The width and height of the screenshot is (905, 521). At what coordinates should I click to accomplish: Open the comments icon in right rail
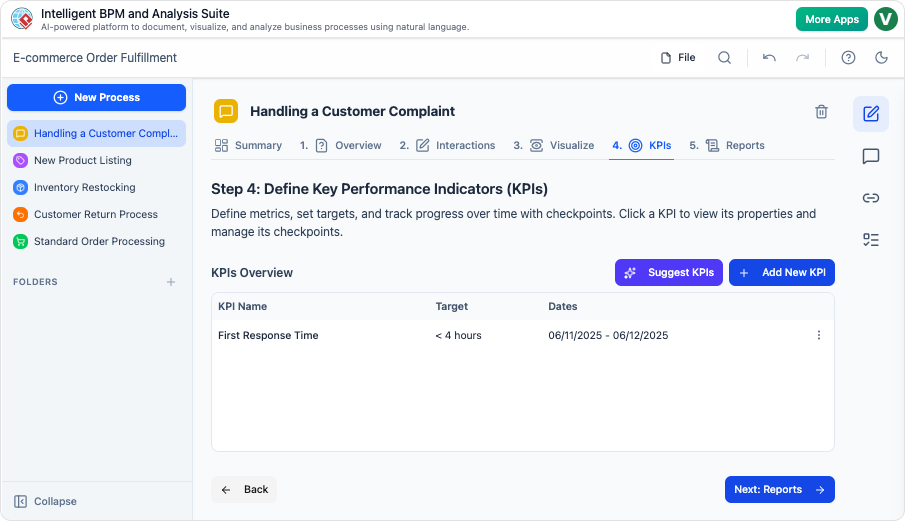pos(871,156)
